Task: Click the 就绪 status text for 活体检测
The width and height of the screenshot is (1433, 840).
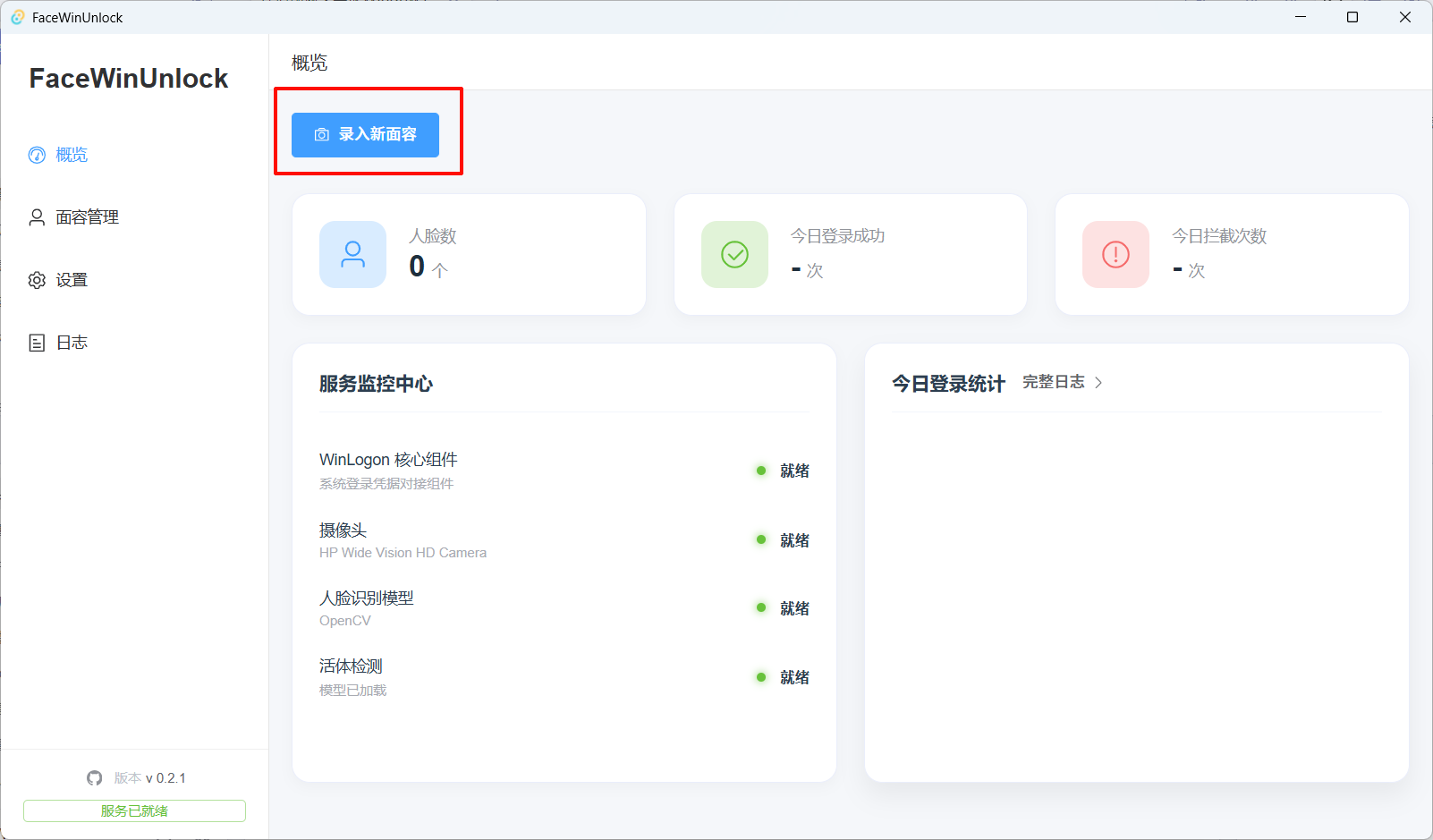Action: click(x=794, y=677)
